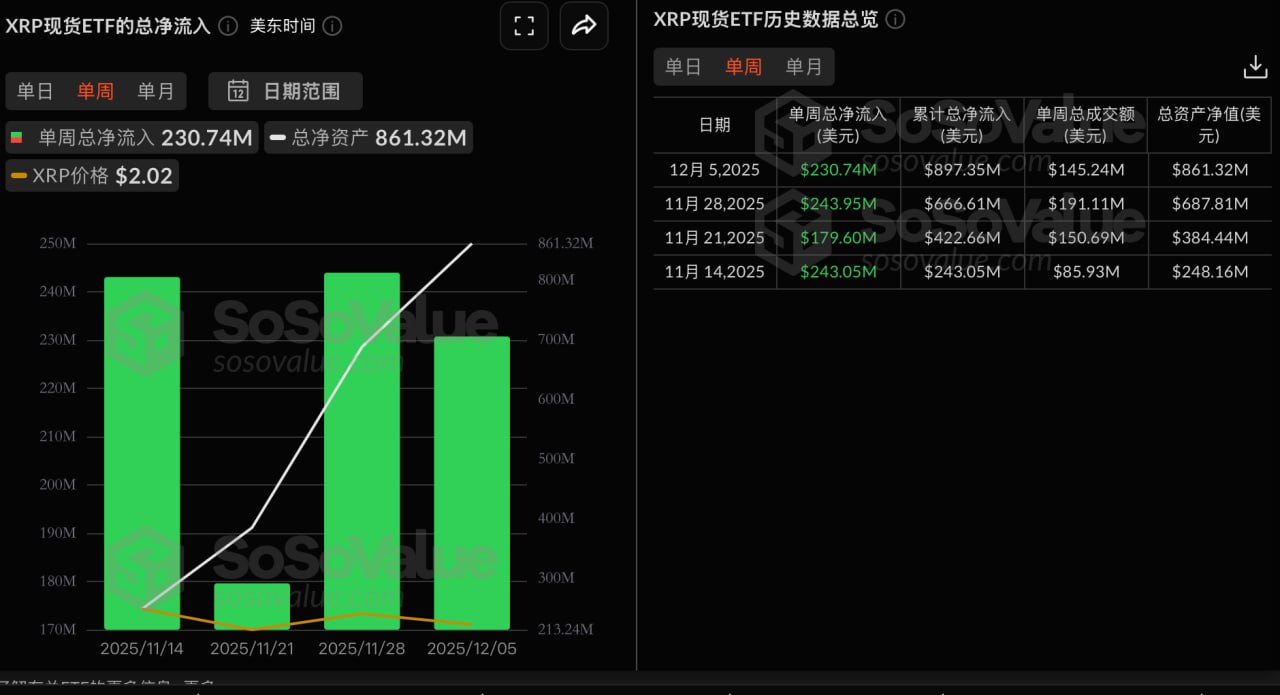Click info icon next to XRP现货ETF历史数据总览
The width and height of the screenshot is (1280, 695).
(896, 19)
